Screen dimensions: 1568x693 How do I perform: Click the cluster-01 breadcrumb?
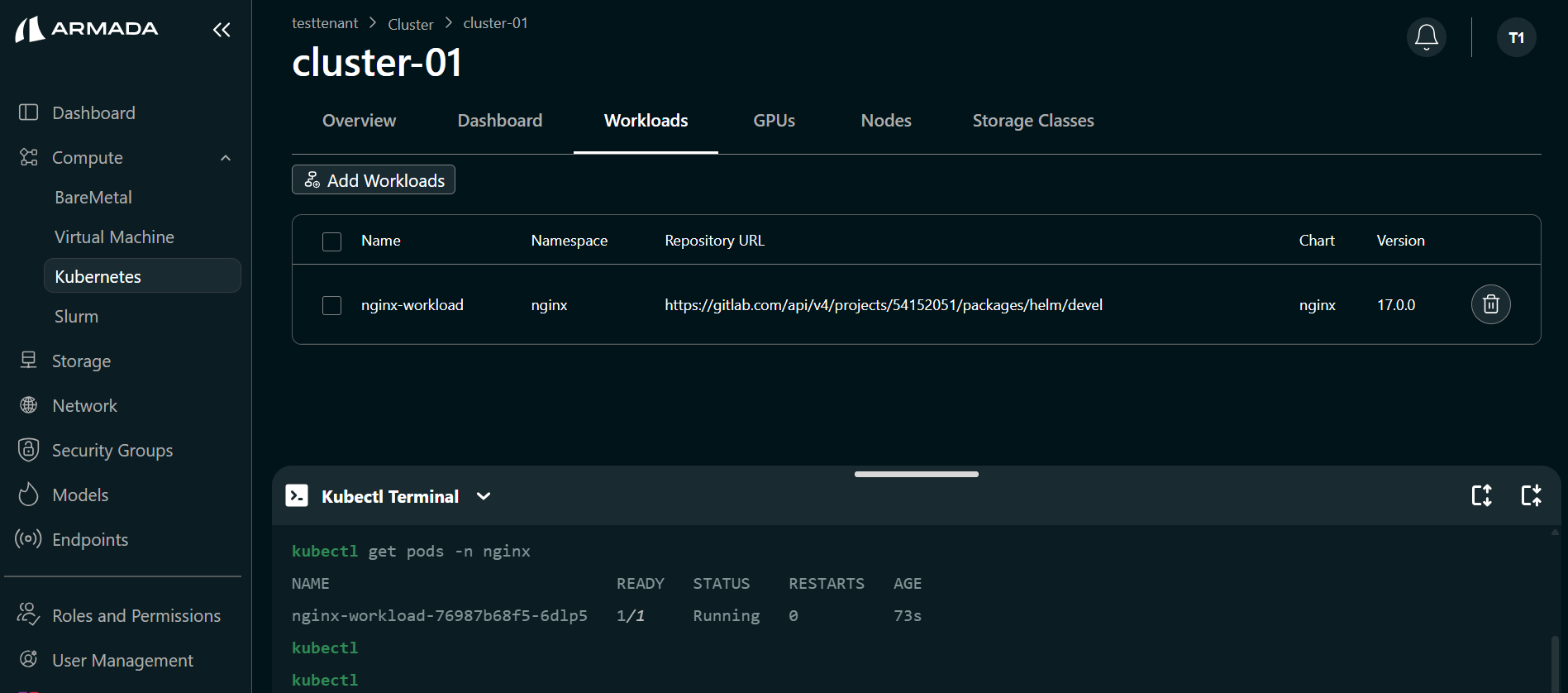coord(495,23)
